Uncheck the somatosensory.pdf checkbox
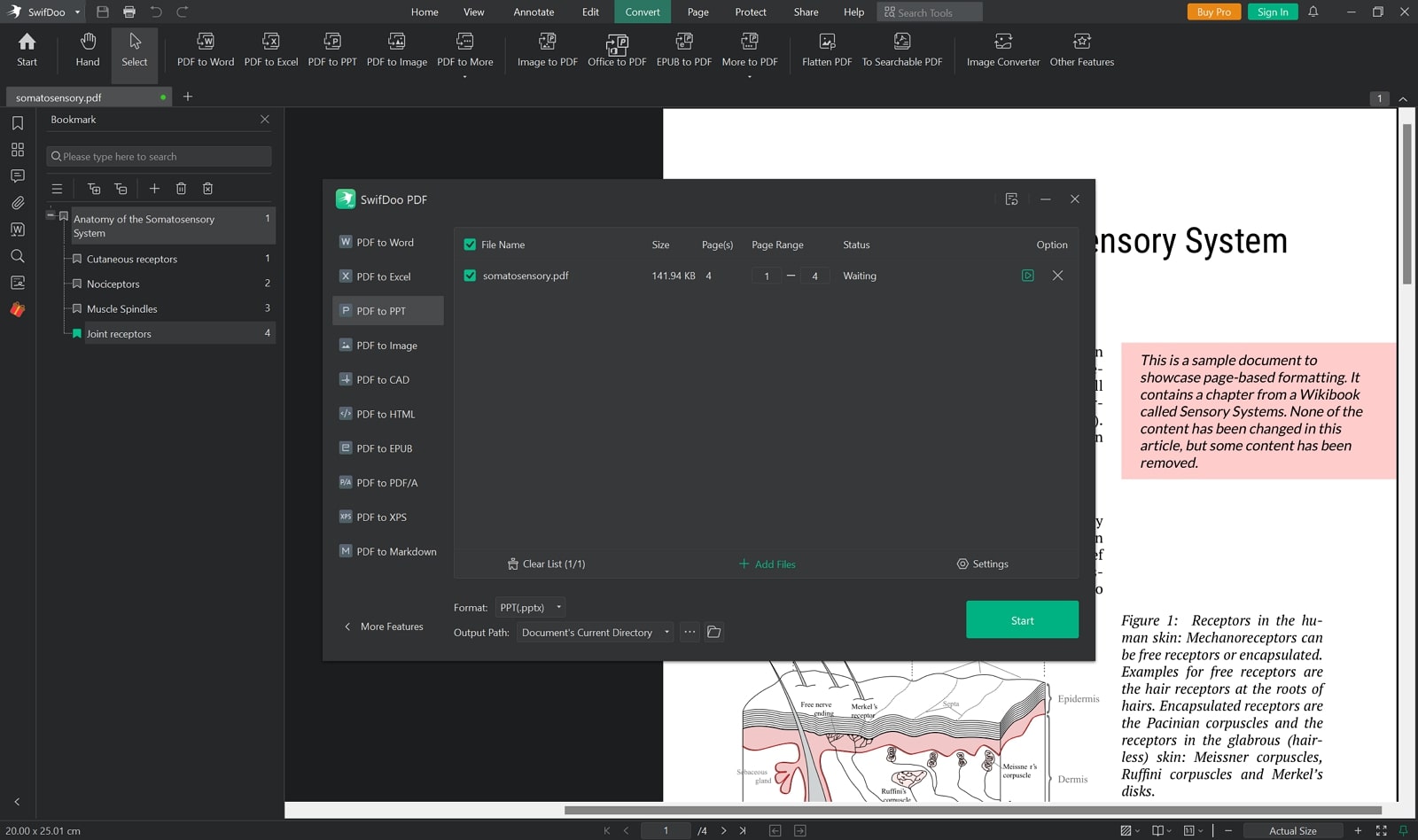 470,276
